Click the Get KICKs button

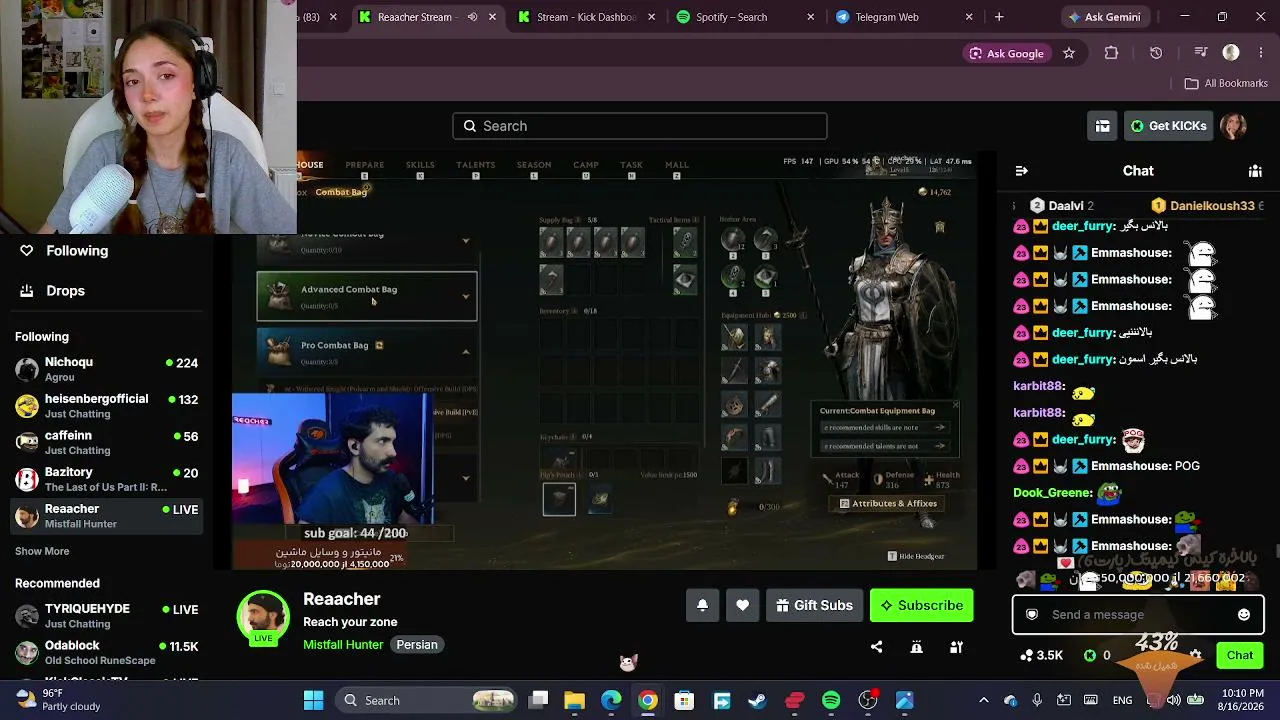tap(1168, 126)
